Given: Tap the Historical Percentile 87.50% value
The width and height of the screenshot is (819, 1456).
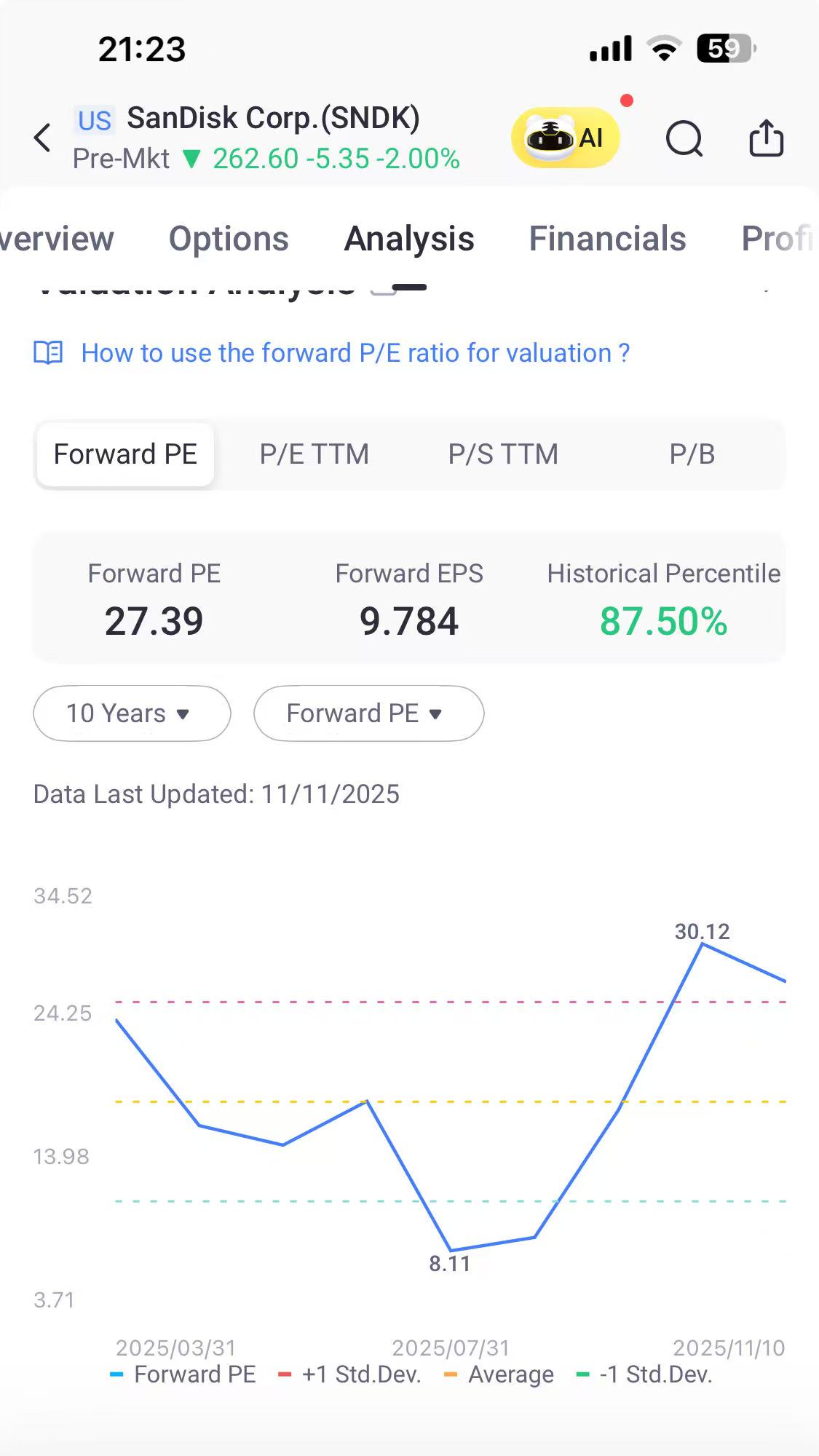Looking at the screenshot, I should [663, 622].
